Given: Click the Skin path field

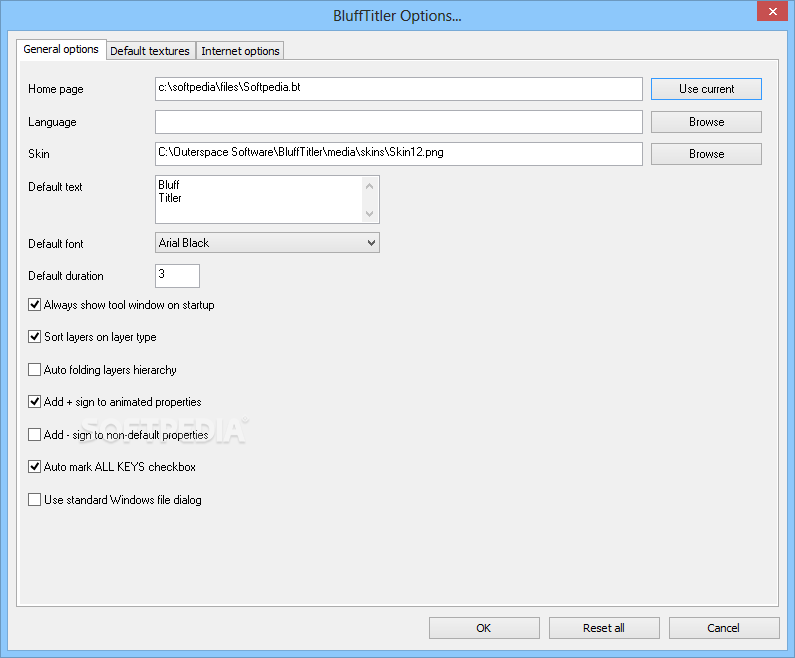Looking at the screenshot, I should click(399, 154).
